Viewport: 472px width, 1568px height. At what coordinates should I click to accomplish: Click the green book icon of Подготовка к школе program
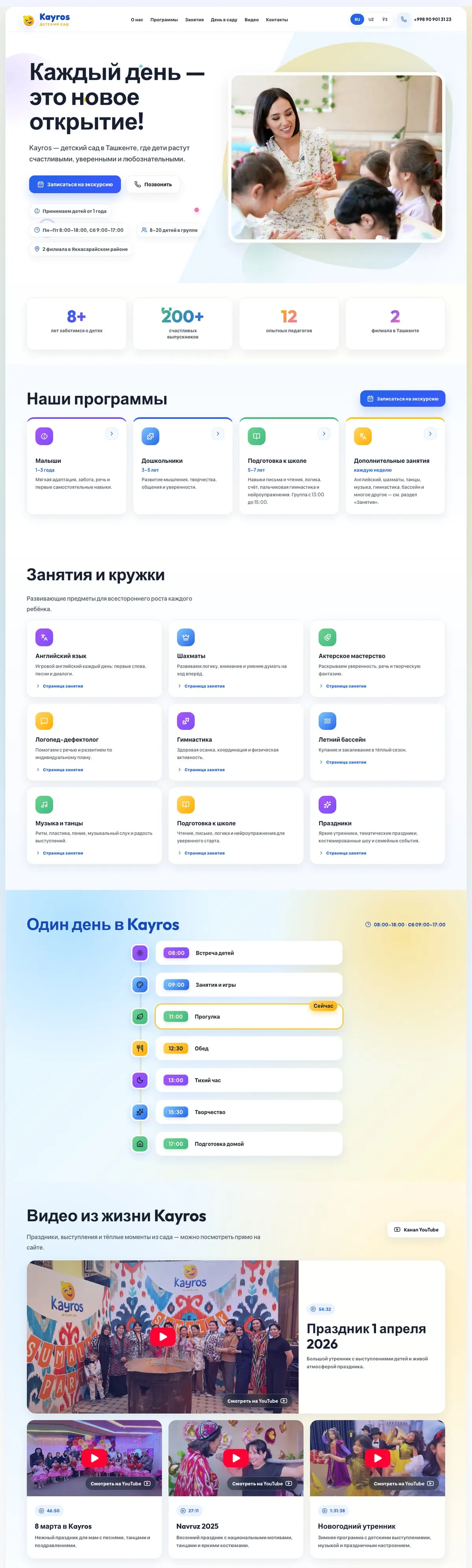pos(257,436)
